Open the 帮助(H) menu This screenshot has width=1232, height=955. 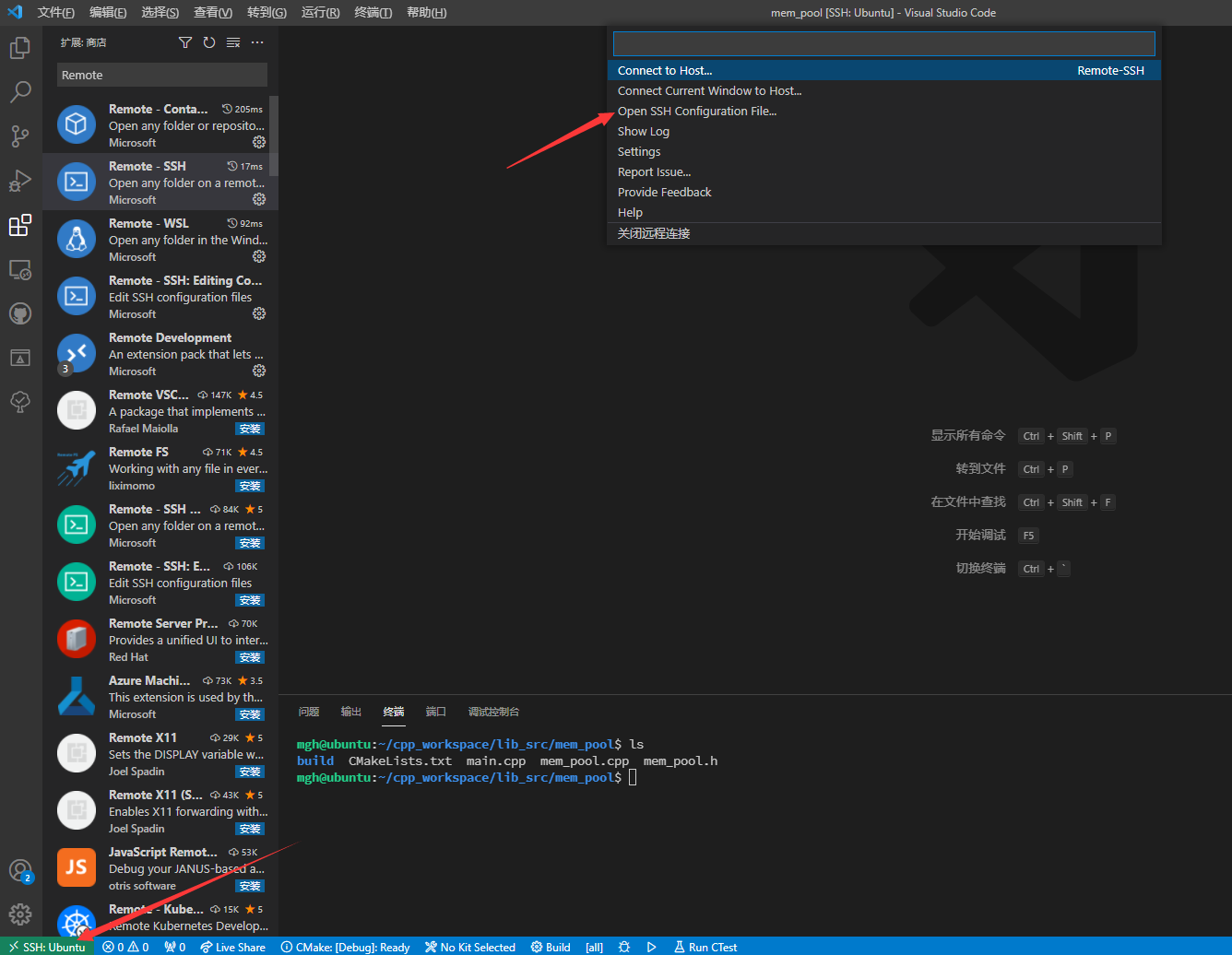(426, 12)
